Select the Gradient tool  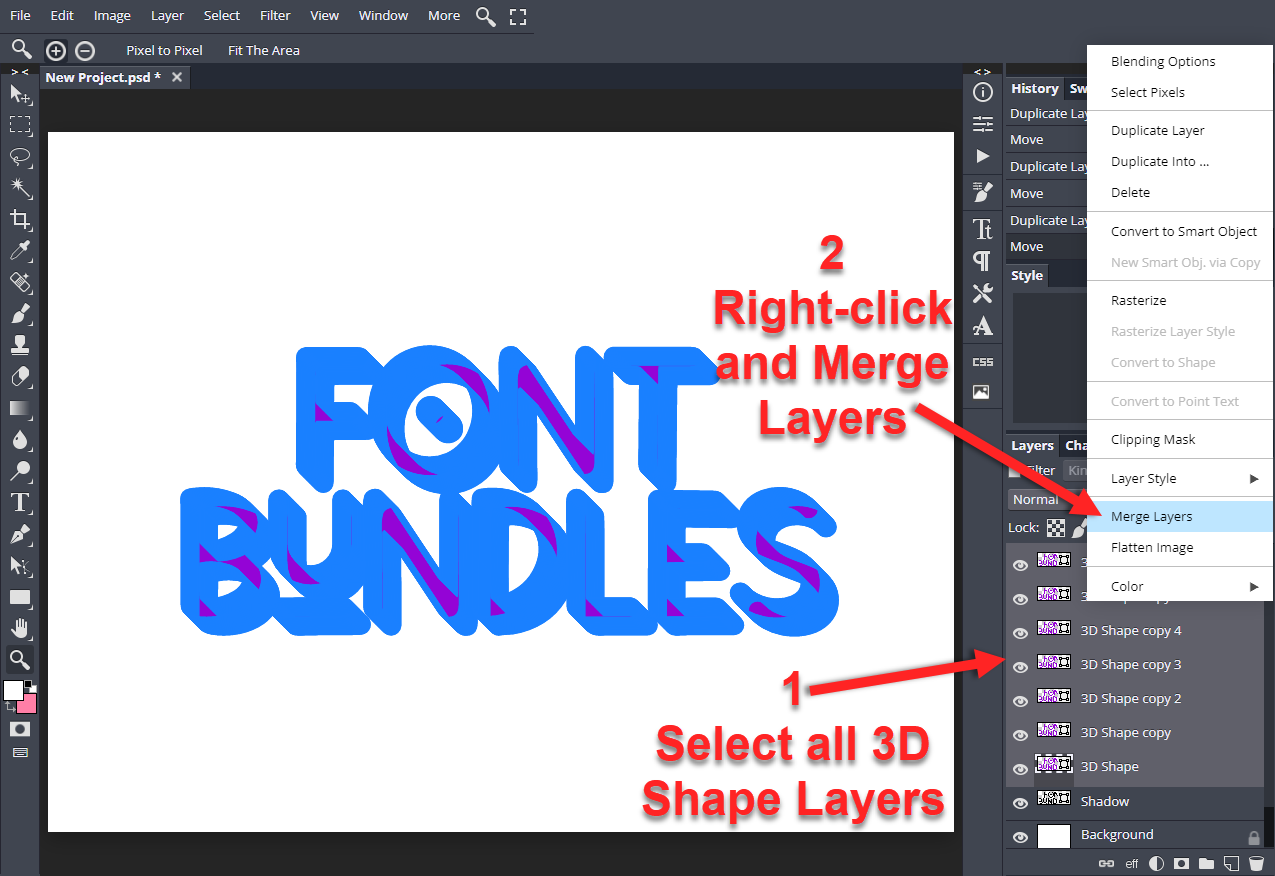pyautogui.click(x=20, y=408)
